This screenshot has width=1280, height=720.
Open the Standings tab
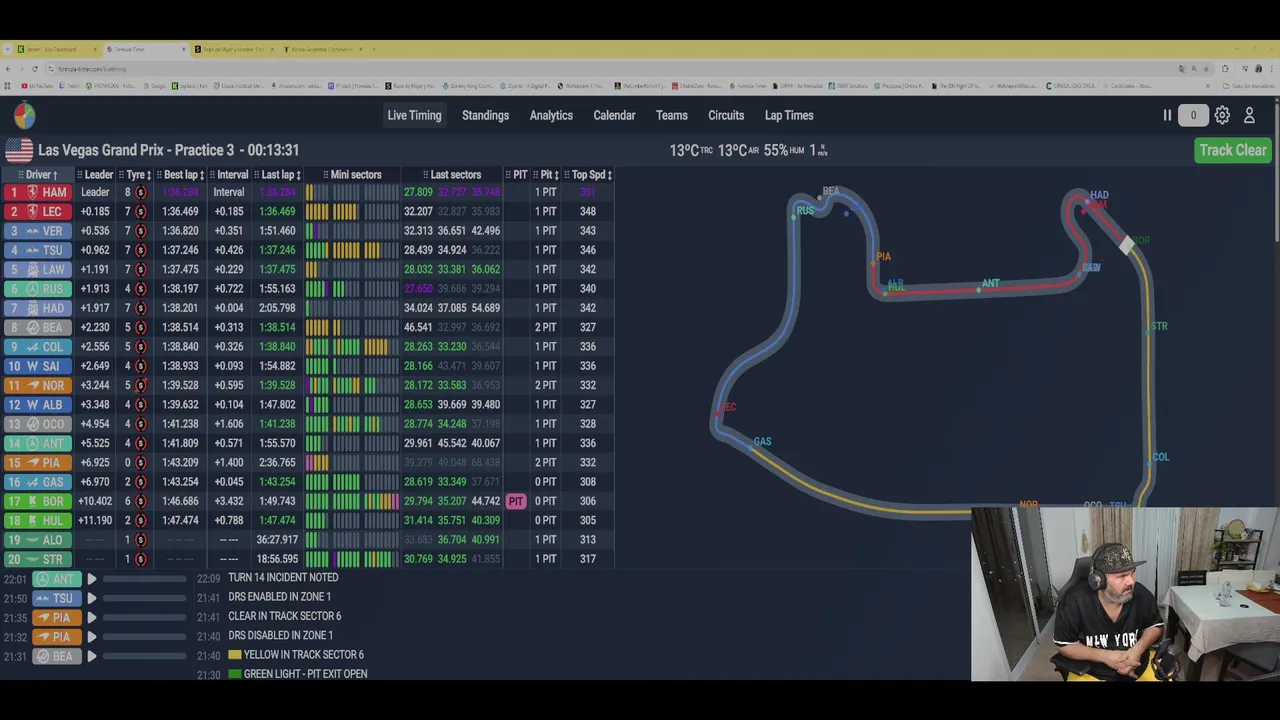click(x=485, y=115)
